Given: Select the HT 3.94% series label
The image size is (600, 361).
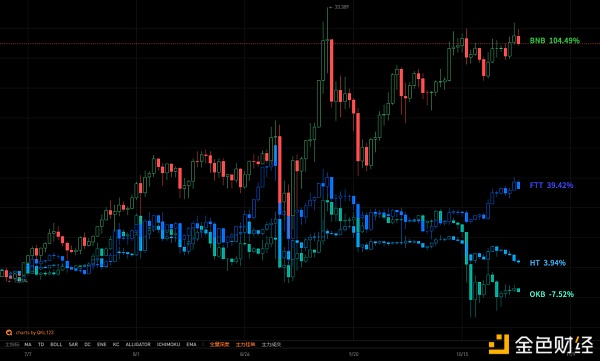Looking at the screenshot, I should 548,263.
